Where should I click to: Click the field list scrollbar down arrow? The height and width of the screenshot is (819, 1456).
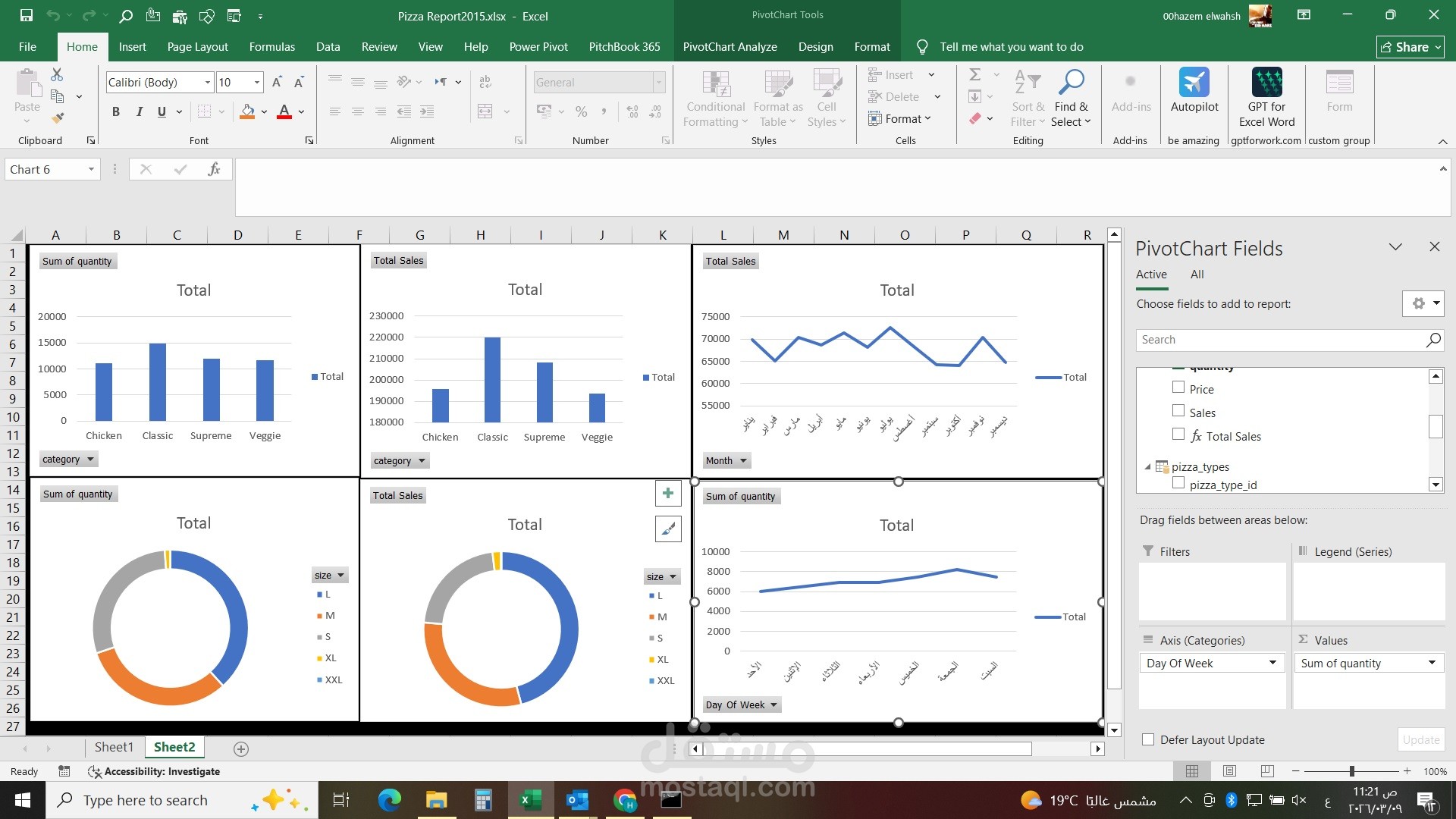point(1435,484)
